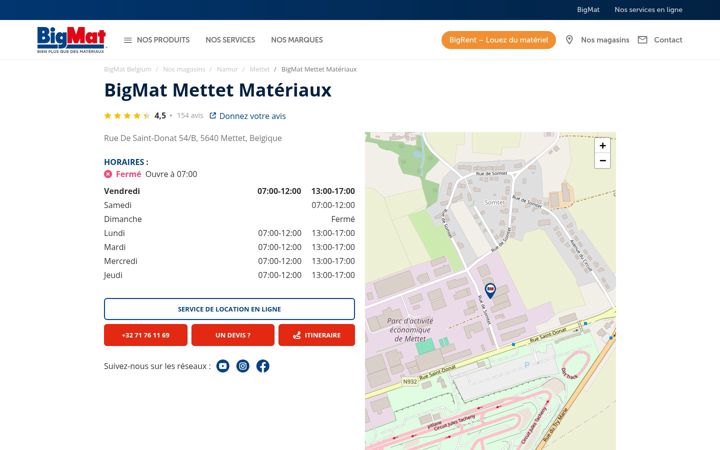Click the external link icon by Donnez votre avis

click(x=213, y=116)
